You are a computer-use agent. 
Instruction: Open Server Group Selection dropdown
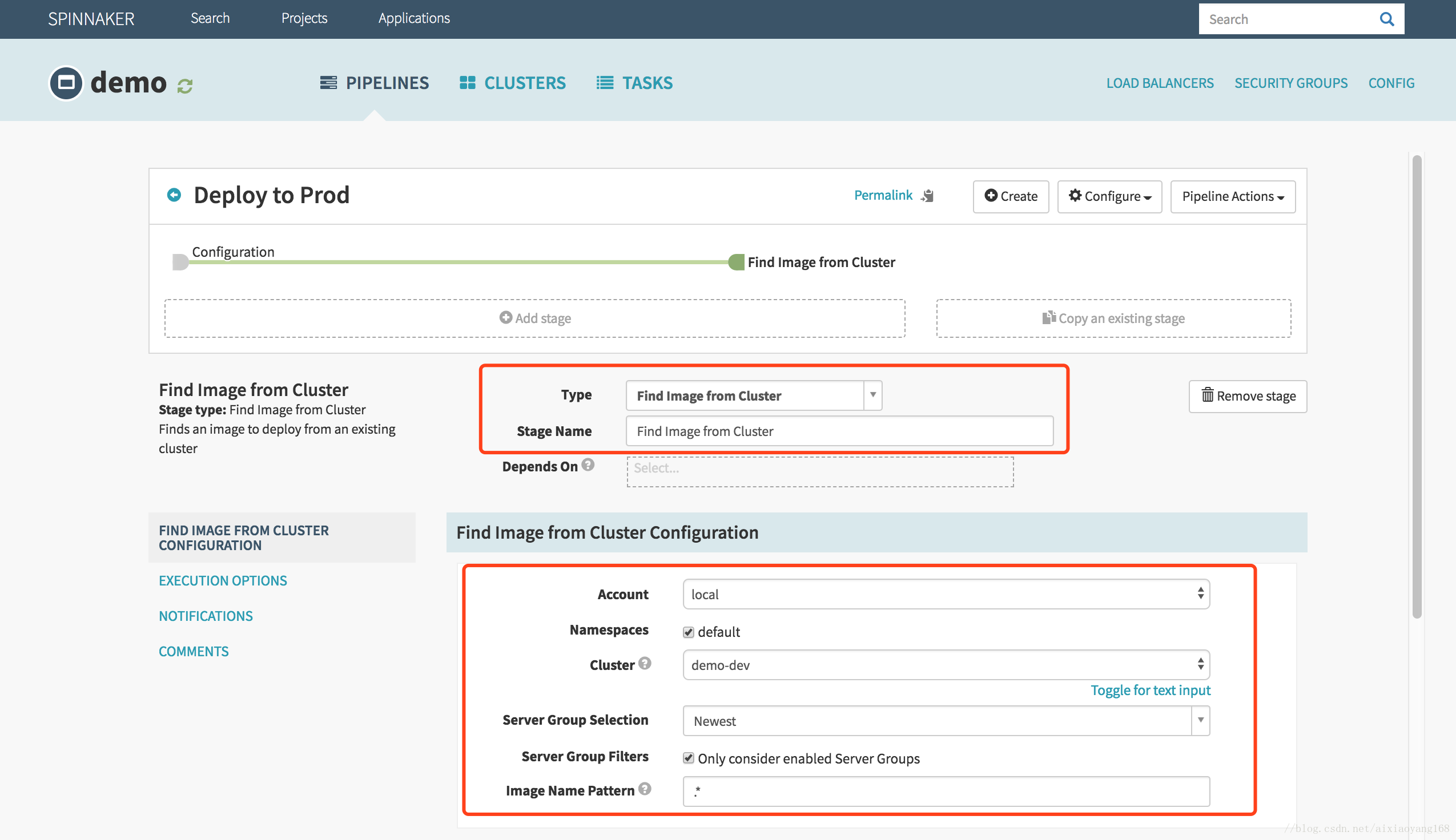pyautogui.click(x=946, y=721)
